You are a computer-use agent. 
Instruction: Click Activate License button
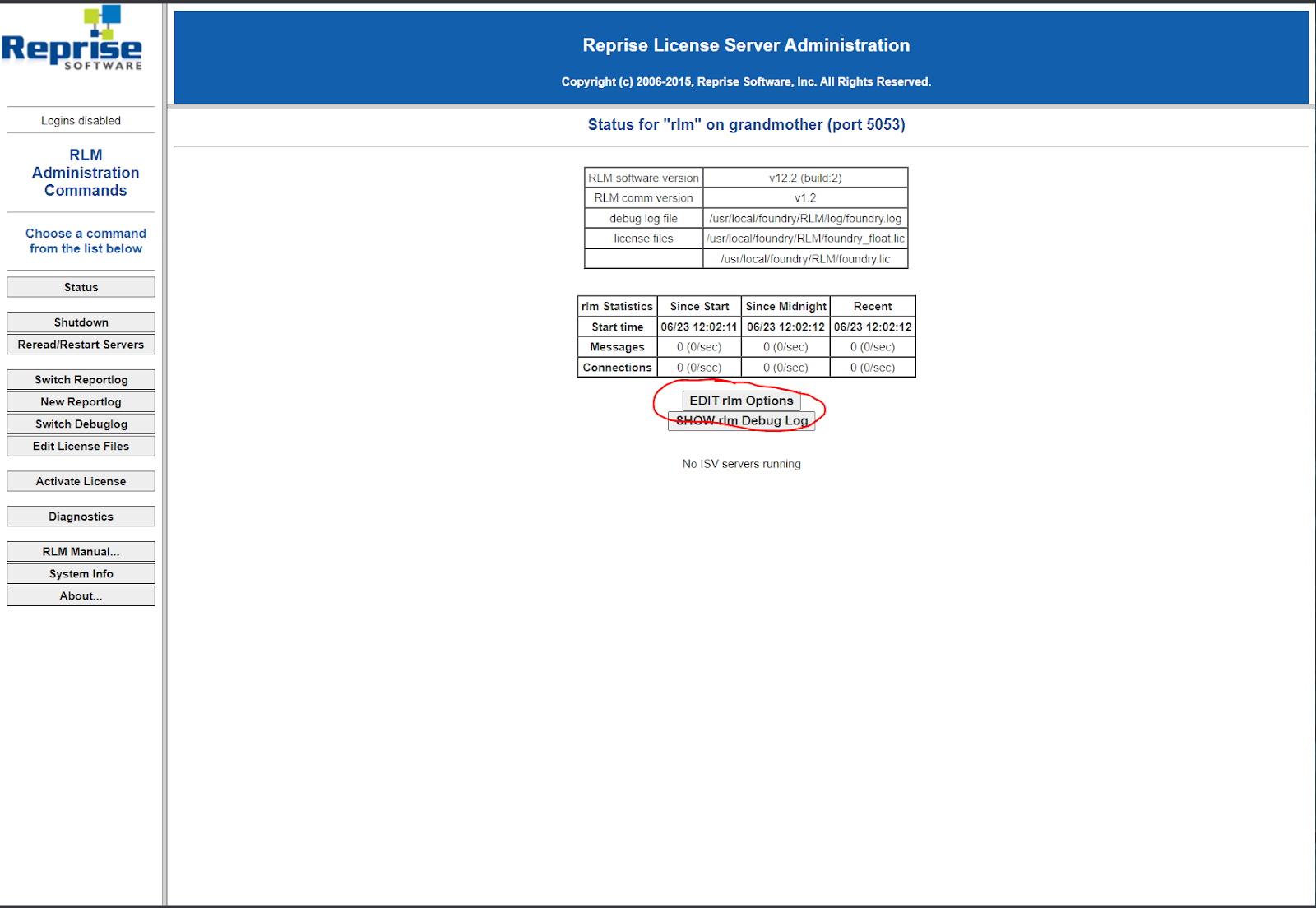81,482
